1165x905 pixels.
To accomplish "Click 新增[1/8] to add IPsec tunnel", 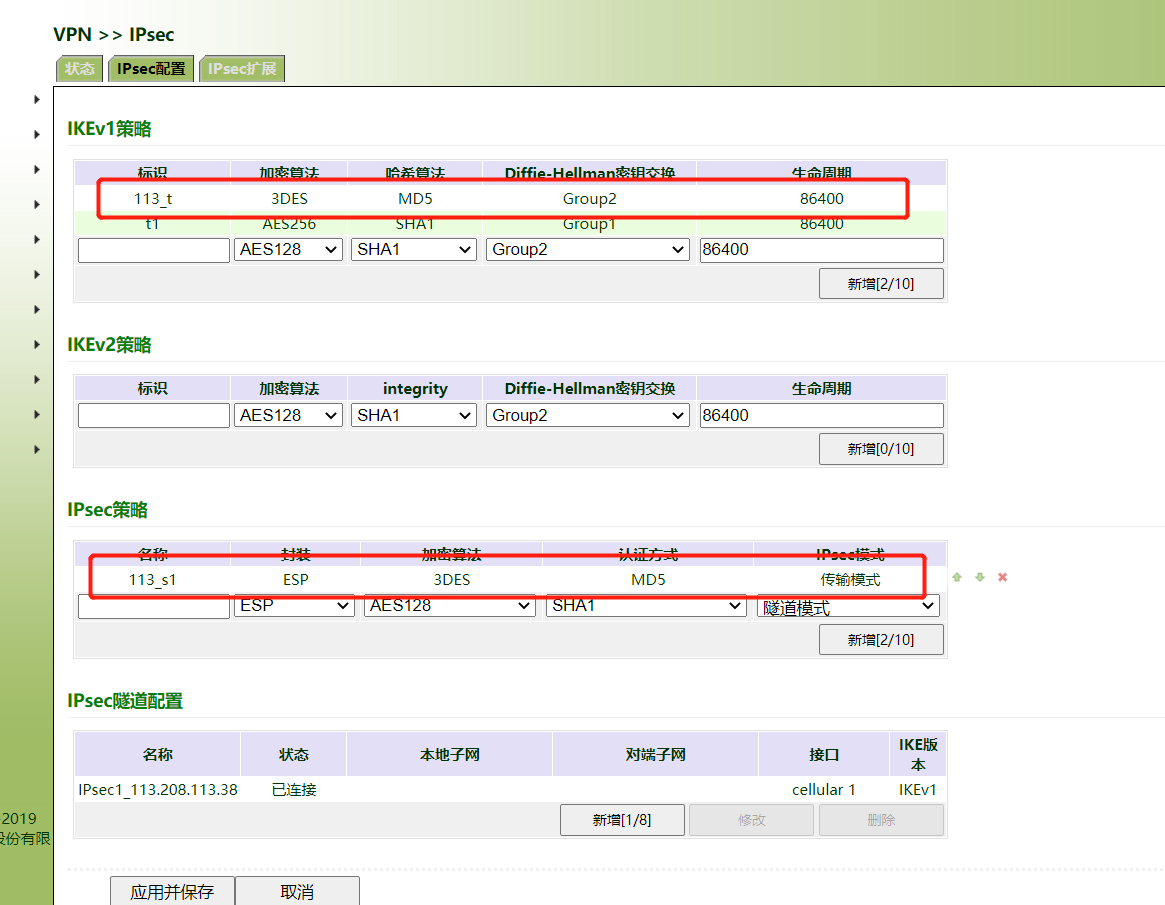I will click(x=621, y=820).
